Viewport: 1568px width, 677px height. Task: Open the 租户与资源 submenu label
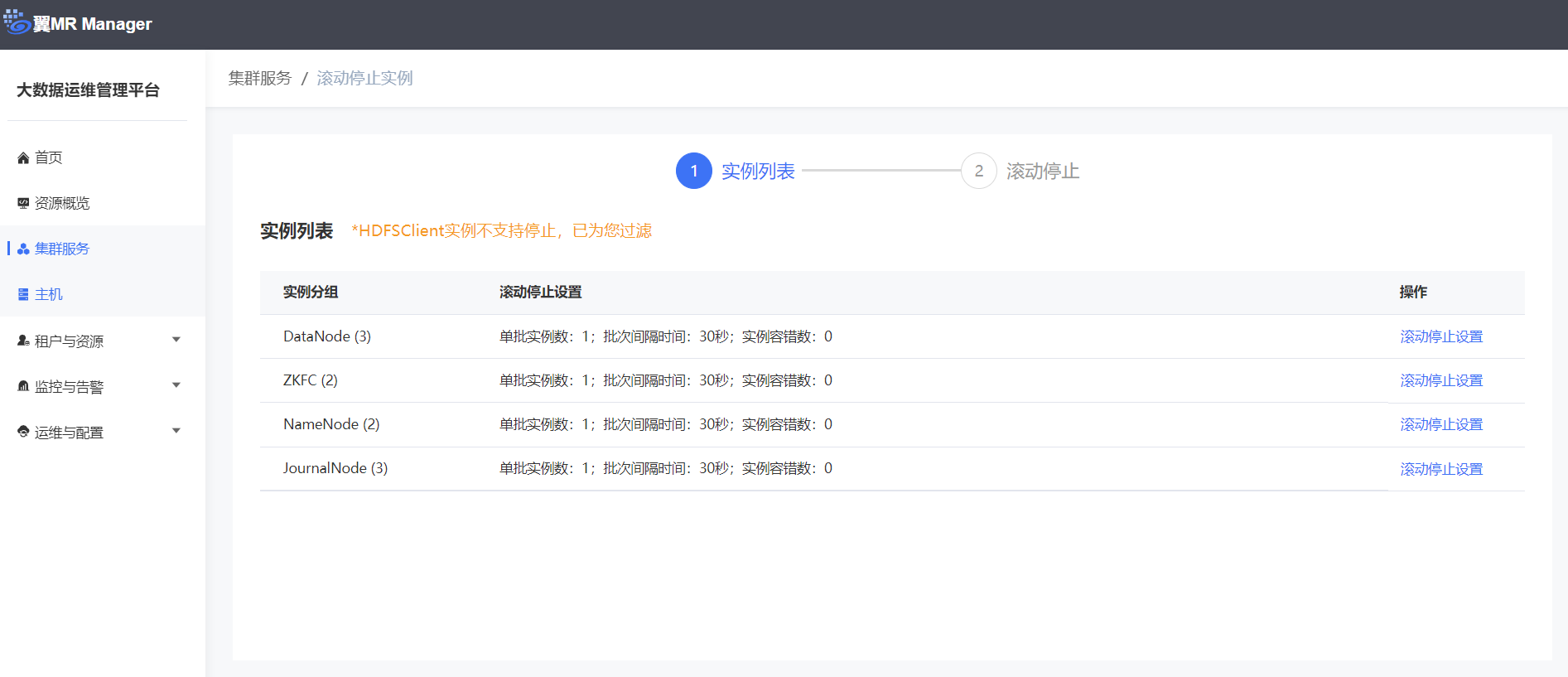tap(69, 341)
